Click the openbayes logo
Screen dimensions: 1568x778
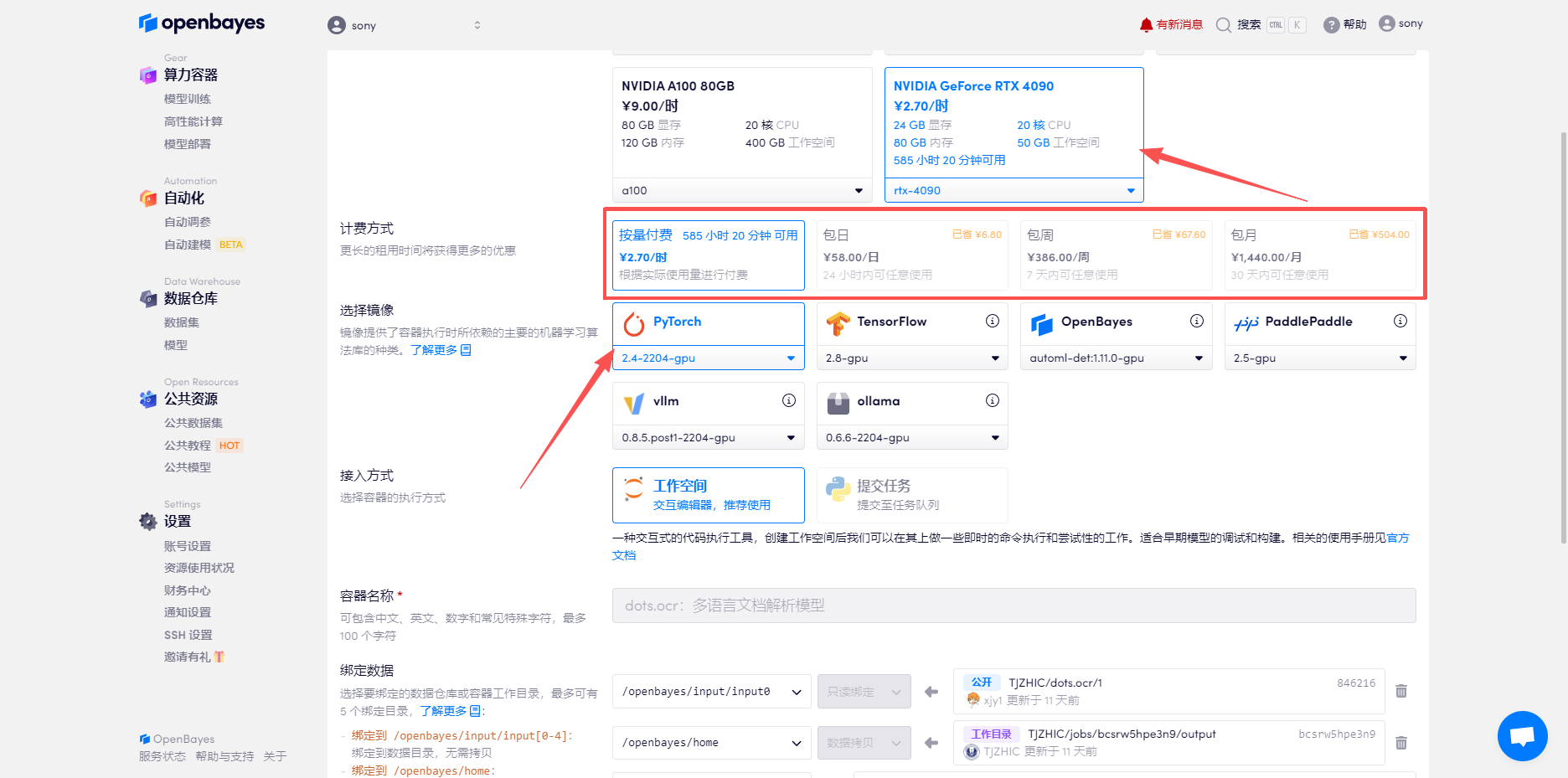202,23
